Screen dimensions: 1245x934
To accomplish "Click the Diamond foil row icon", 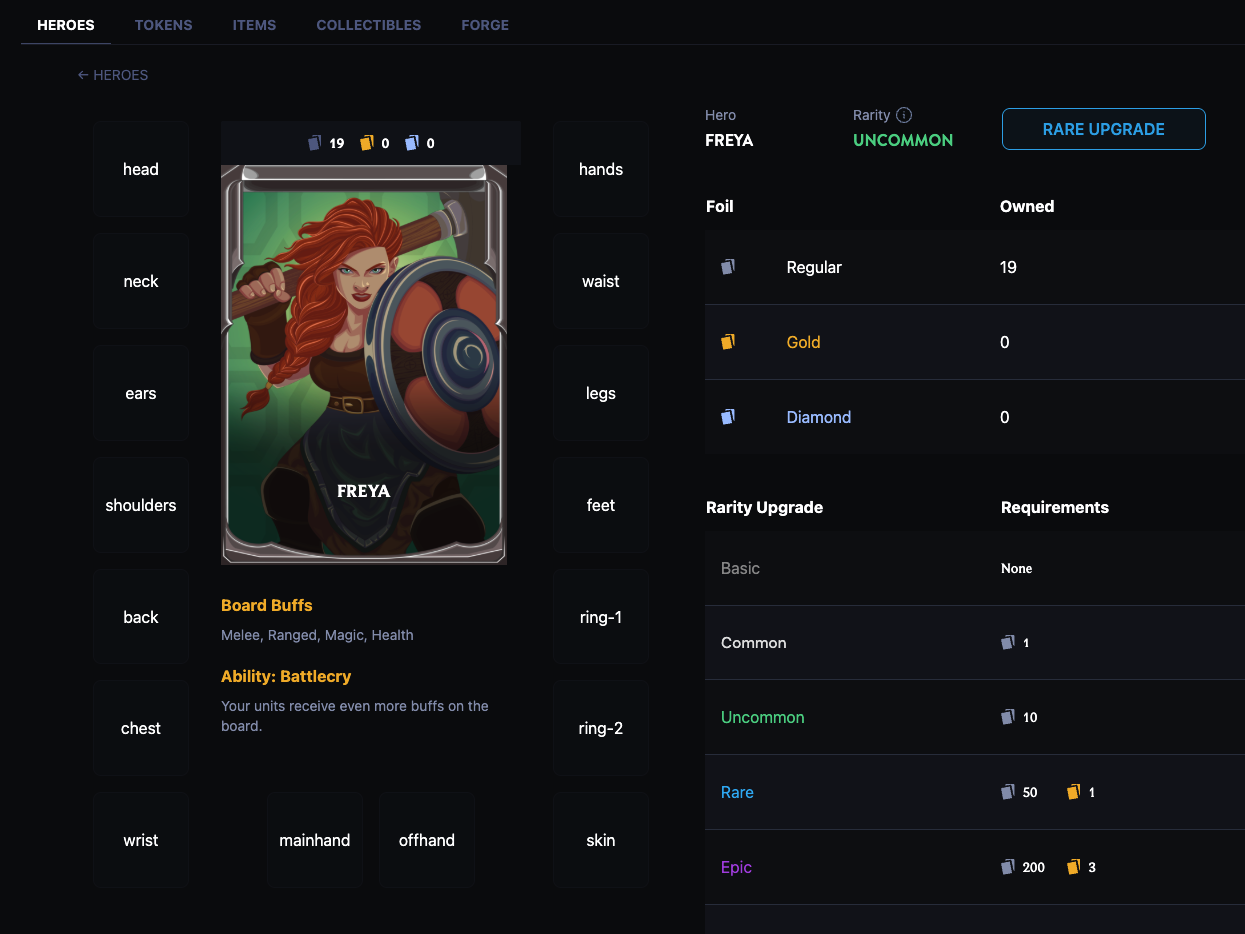I will pyautogui.click(x=728, y=417).
